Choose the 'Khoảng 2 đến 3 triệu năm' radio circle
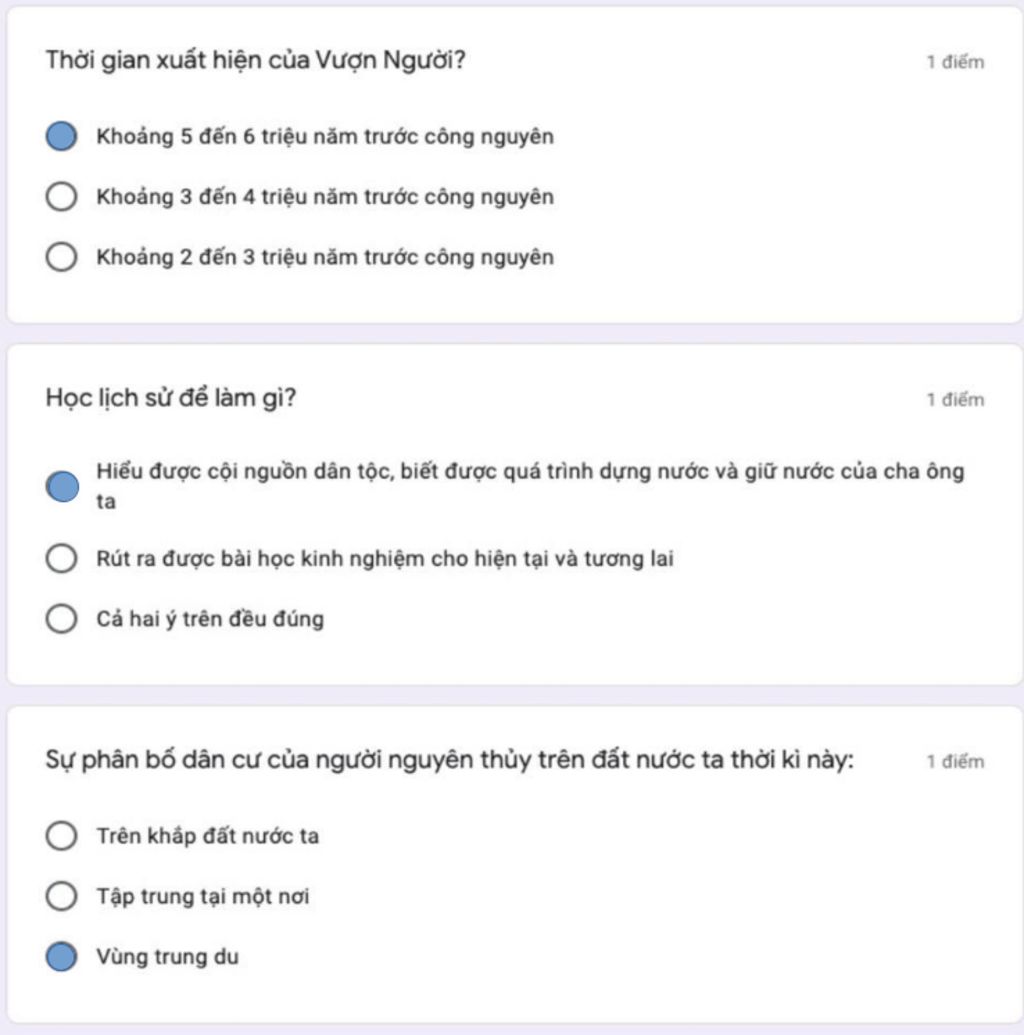 [x=62, y=257]
